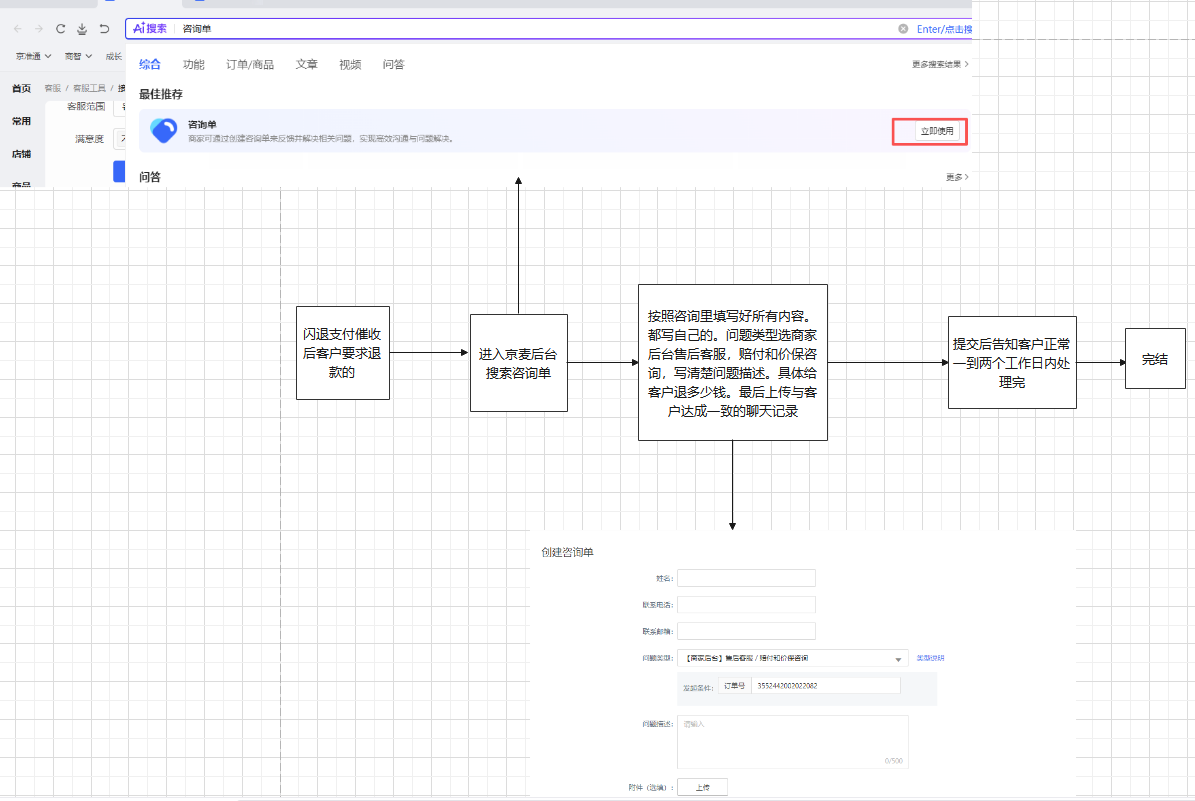Open the 京准通 dropdown menu
Screen dimensions: 1195x801
[x=34, y=56]
